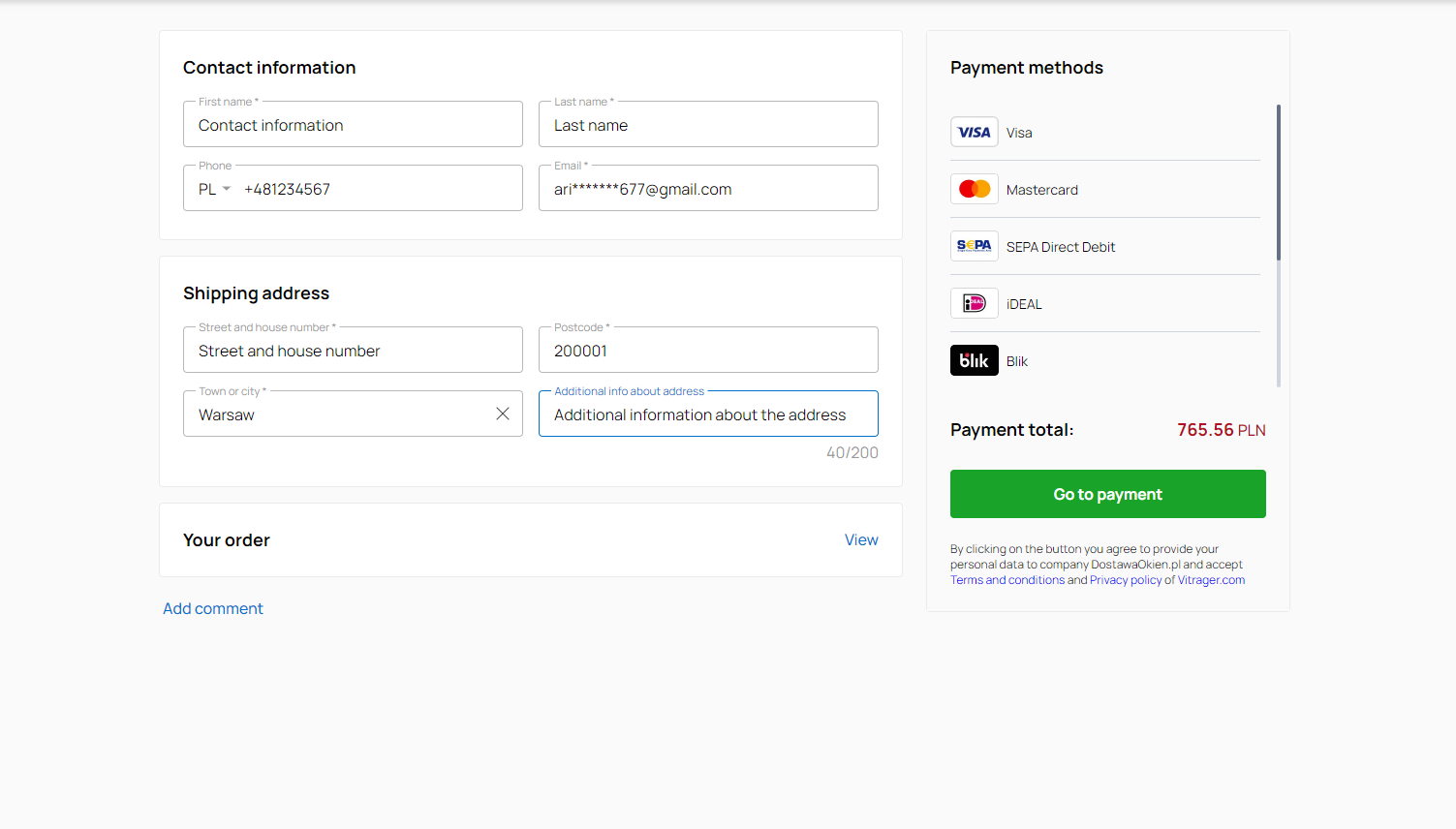This screenshot has height=829, width=1456.
Task: Click the black Blik logo badge
Action: click(x=974, y=359)
